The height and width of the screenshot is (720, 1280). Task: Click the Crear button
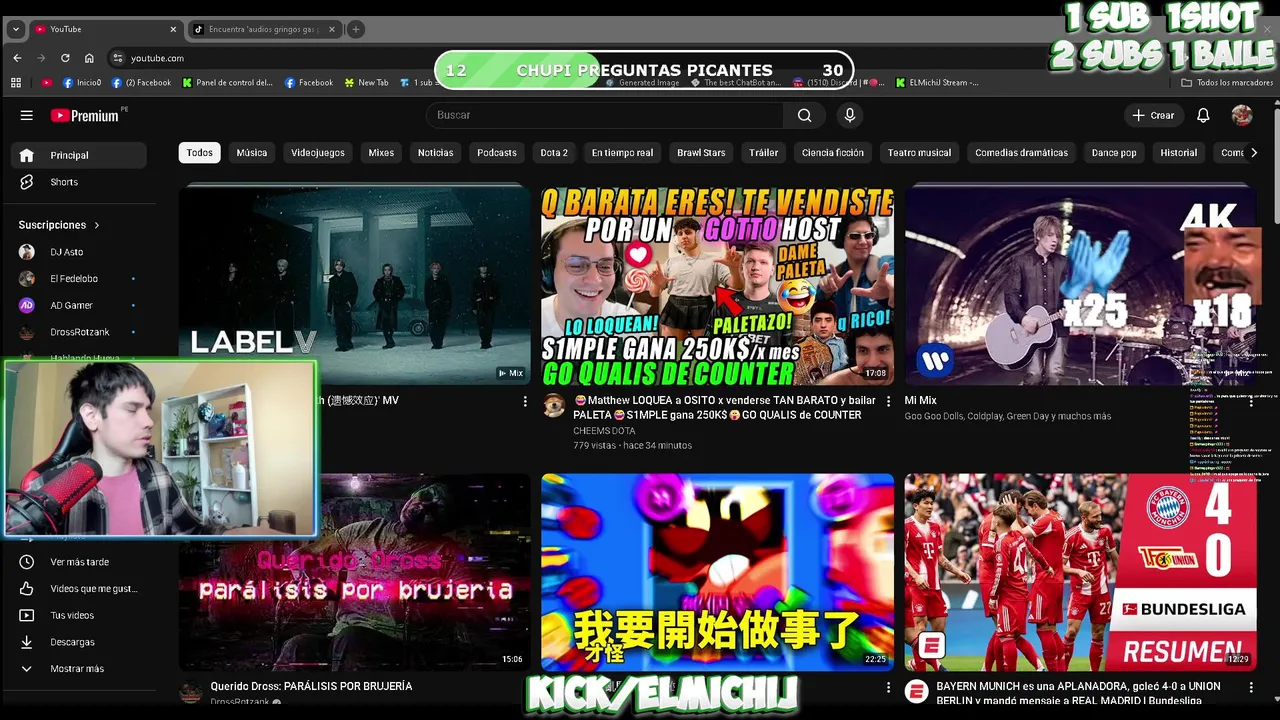(x=1153, y=115)
